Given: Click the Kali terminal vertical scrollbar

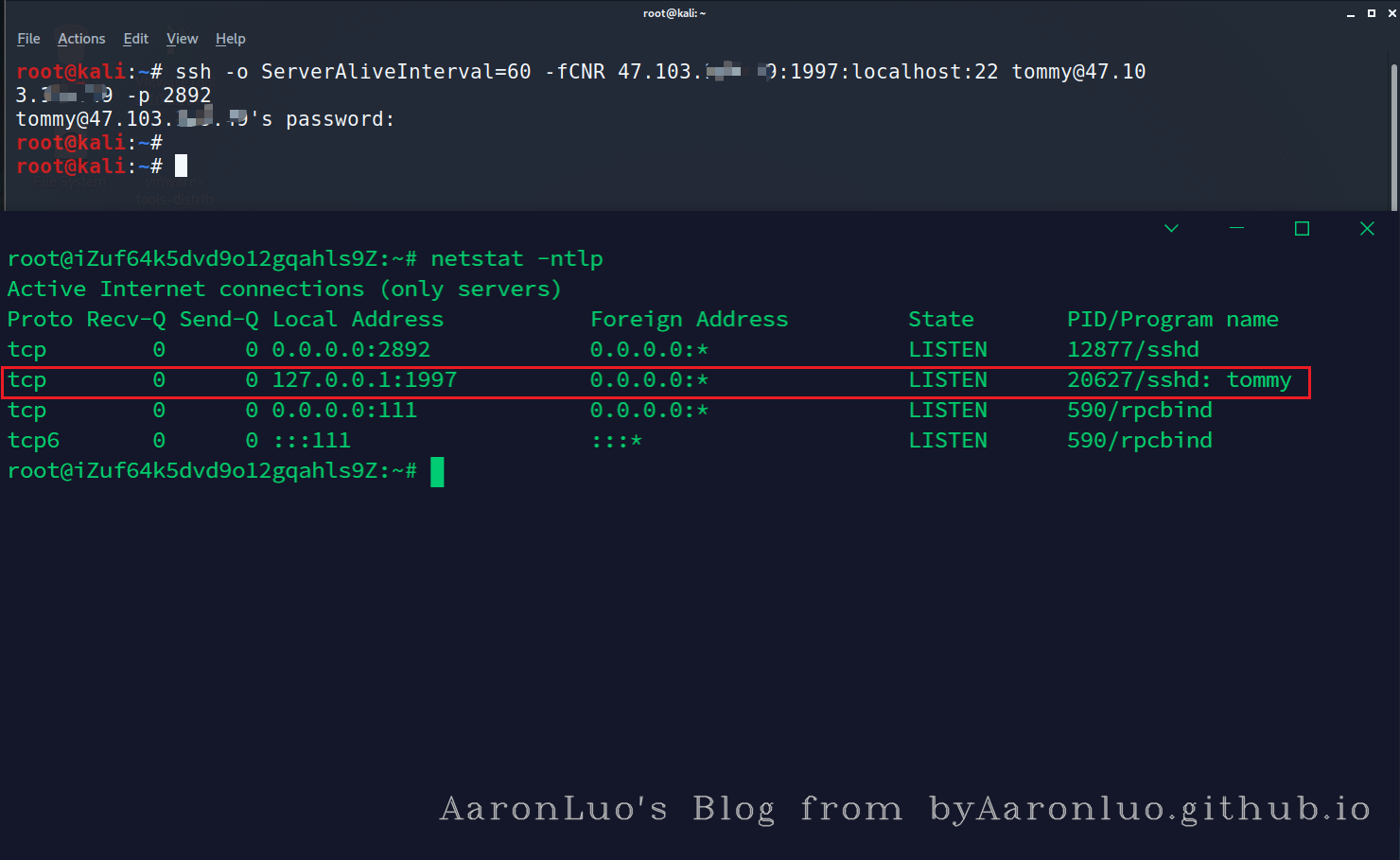Looking at the screenshot, I should click(x=1393, y=132).
